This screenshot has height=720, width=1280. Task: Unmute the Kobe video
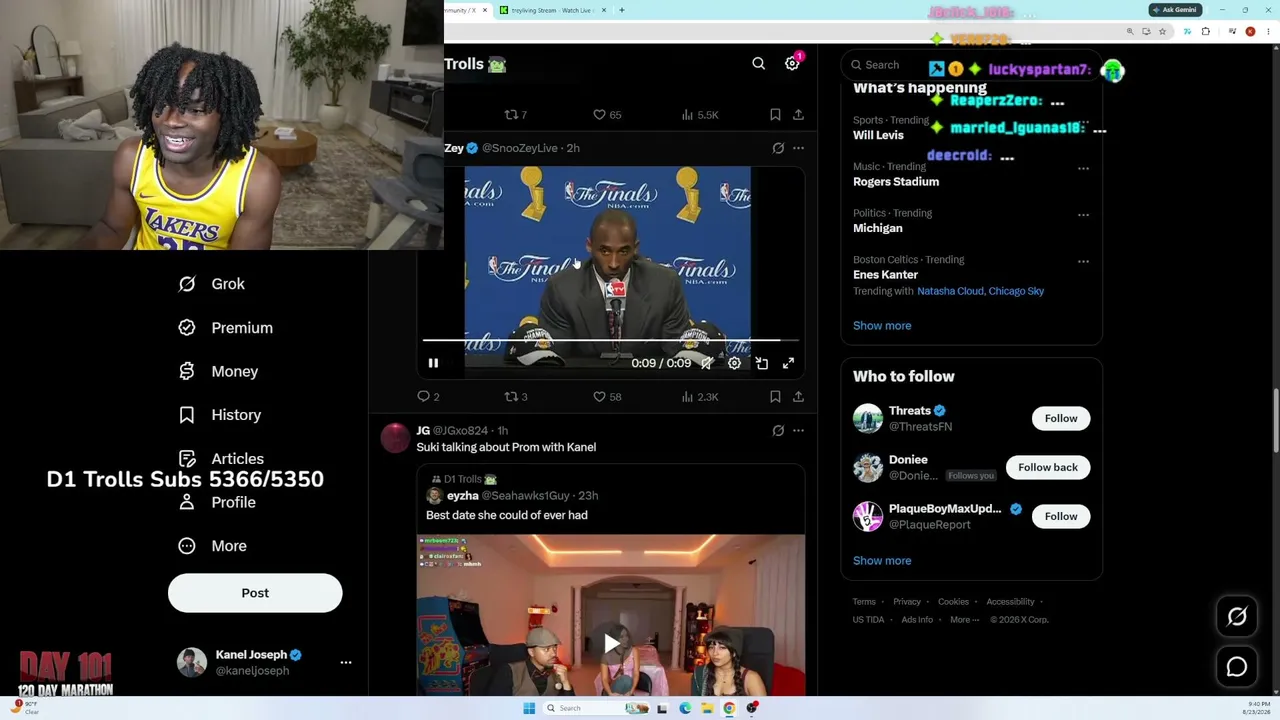pos(707,363)
